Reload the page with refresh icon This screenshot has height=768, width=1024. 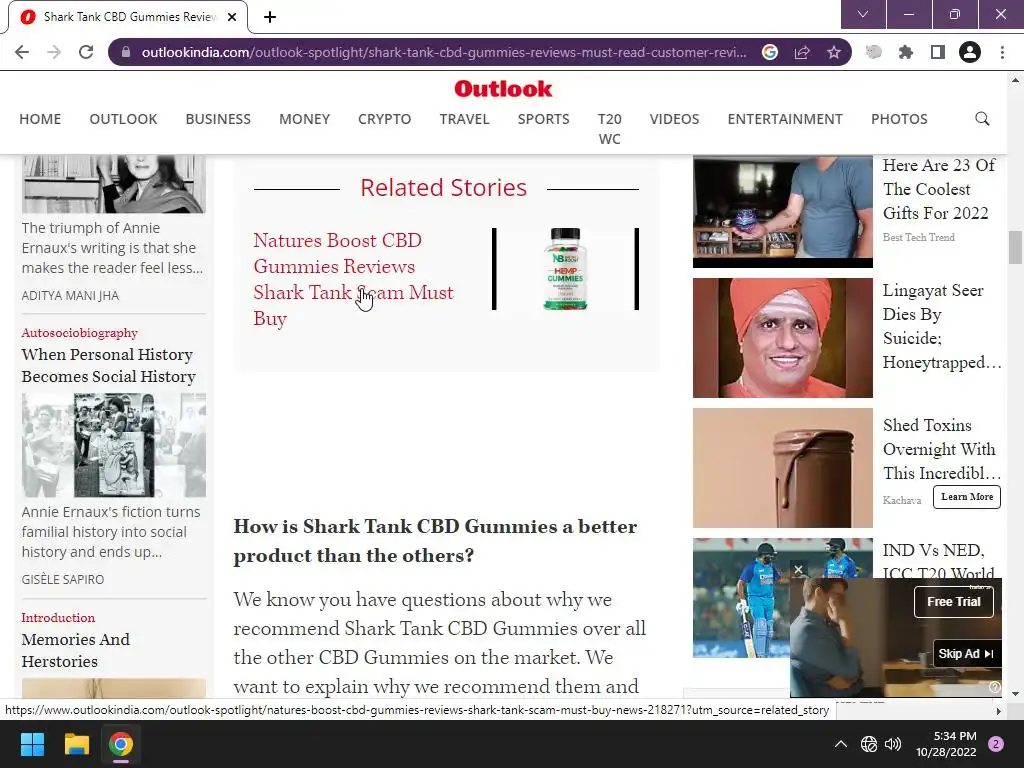(86, 52)
